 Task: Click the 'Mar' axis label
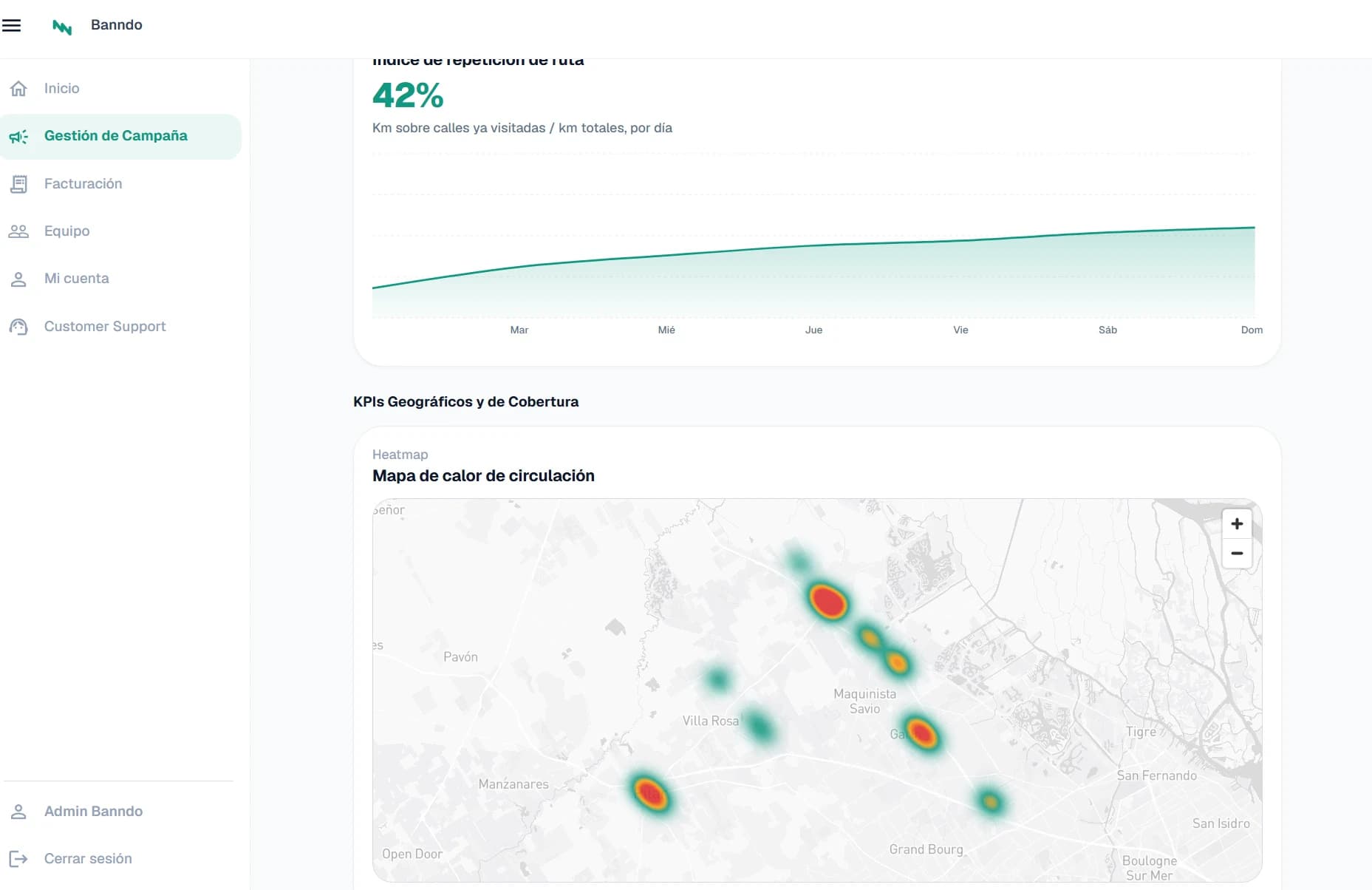[x=519, y=330]
